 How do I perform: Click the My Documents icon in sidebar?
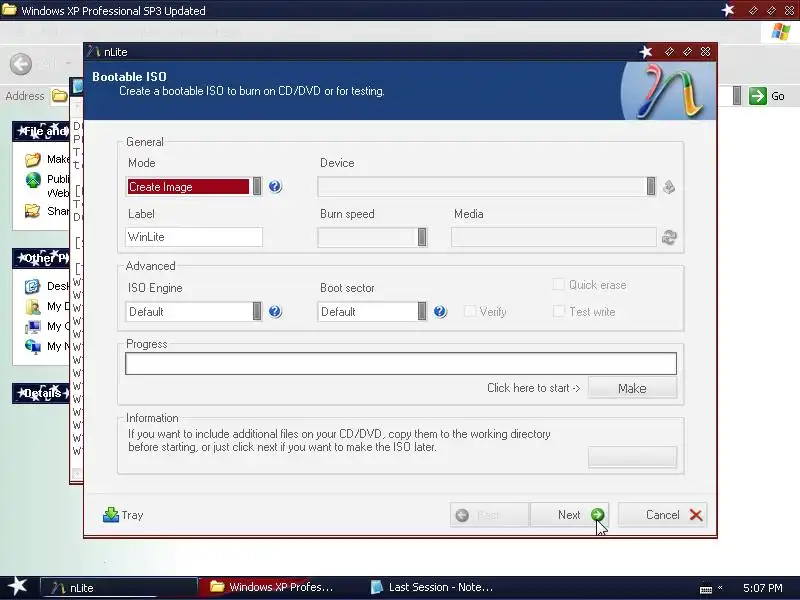click(x=33, y=306)
